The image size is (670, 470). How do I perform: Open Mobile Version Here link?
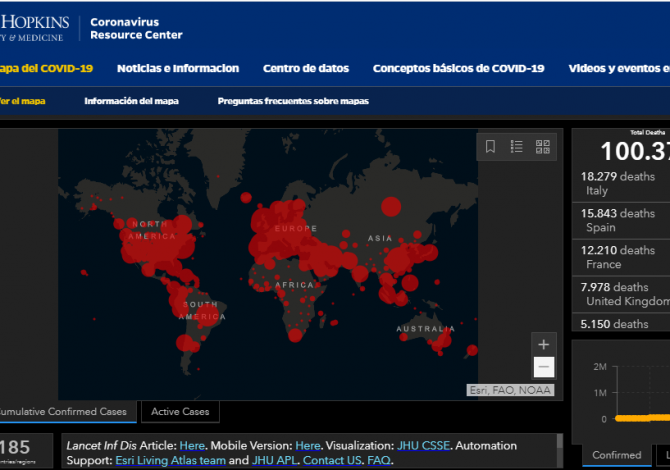(x=308, y=446)
